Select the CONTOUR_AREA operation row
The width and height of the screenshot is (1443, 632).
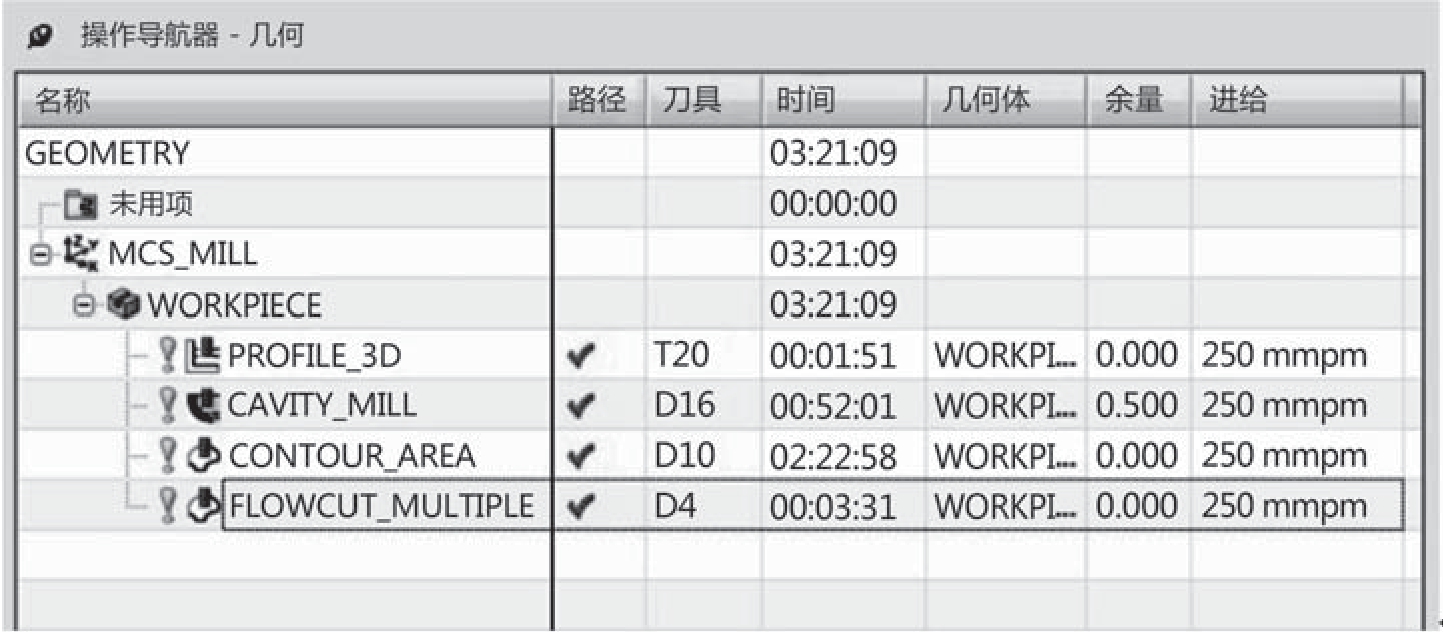click(x=352, y=456)
